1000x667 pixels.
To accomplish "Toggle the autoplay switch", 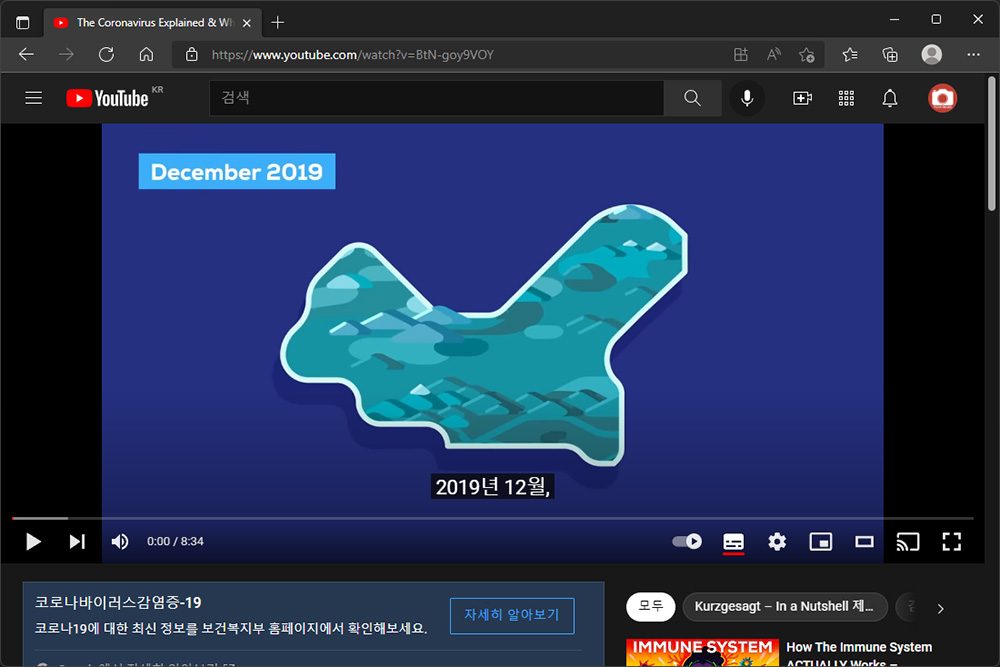I will point(687,541).
